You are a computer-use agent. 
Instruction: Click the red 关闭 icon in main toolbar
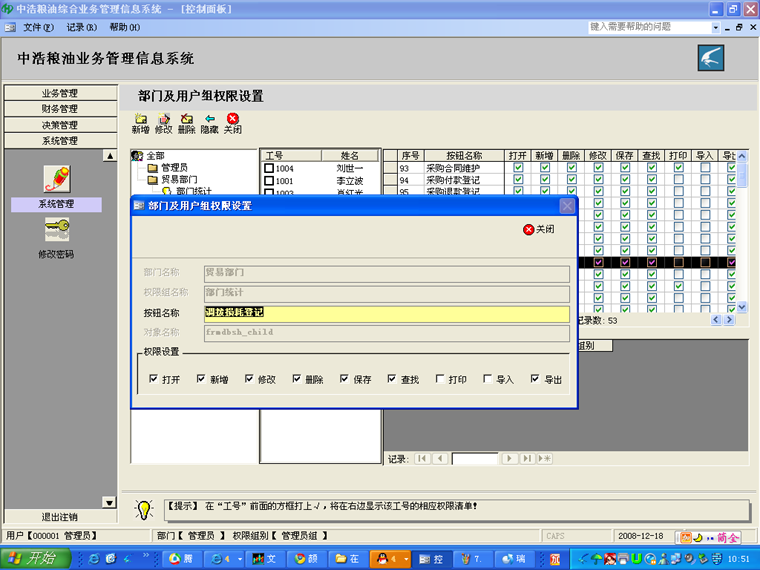point(233,119)
